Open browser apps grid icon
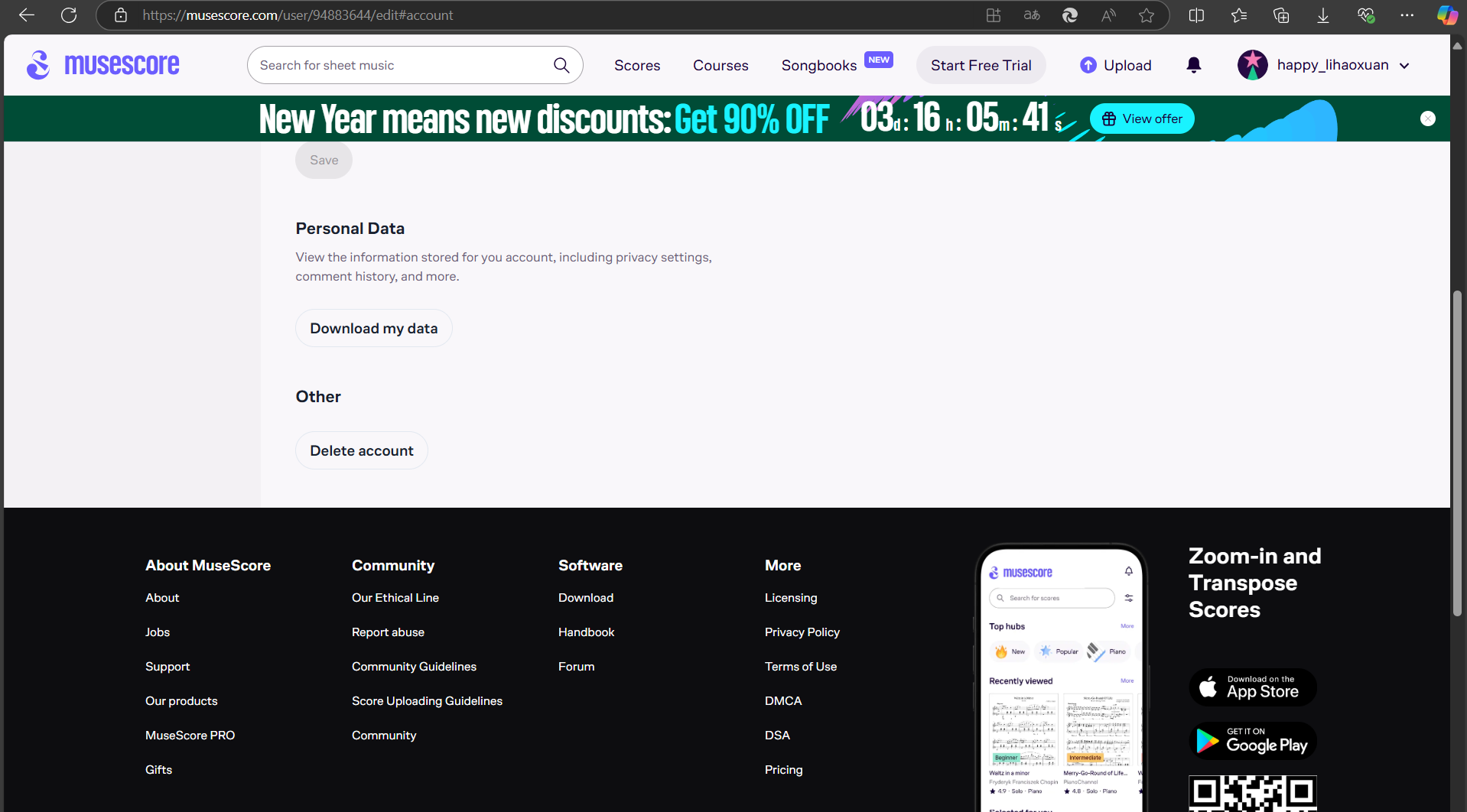This screenshot has height=812, width=1467. coord(994,15)
